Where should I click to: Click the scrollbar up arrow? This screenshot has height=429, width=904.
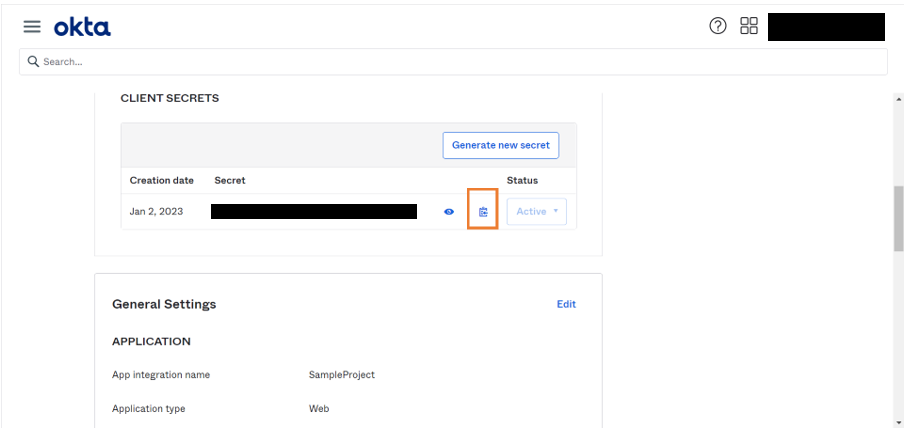coord(897,100)
